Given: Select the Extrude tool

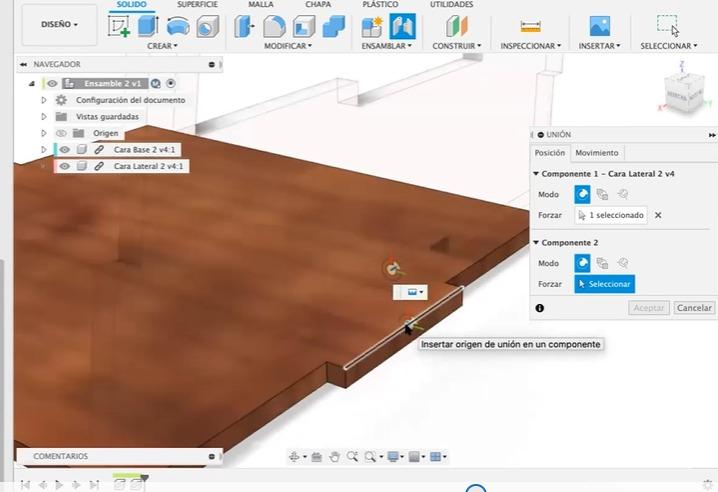Looking at the screenshot, I should click(148, 26).
